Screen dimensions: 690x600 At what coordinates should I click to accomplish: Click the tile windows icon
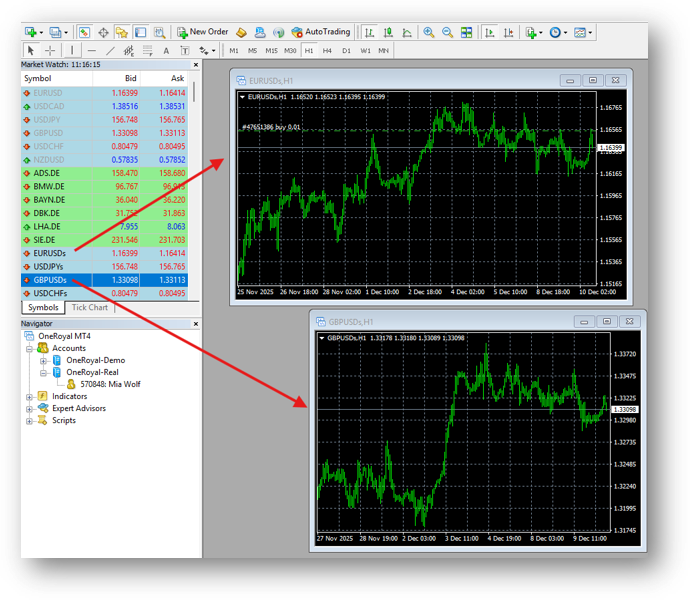click(464, 32)
